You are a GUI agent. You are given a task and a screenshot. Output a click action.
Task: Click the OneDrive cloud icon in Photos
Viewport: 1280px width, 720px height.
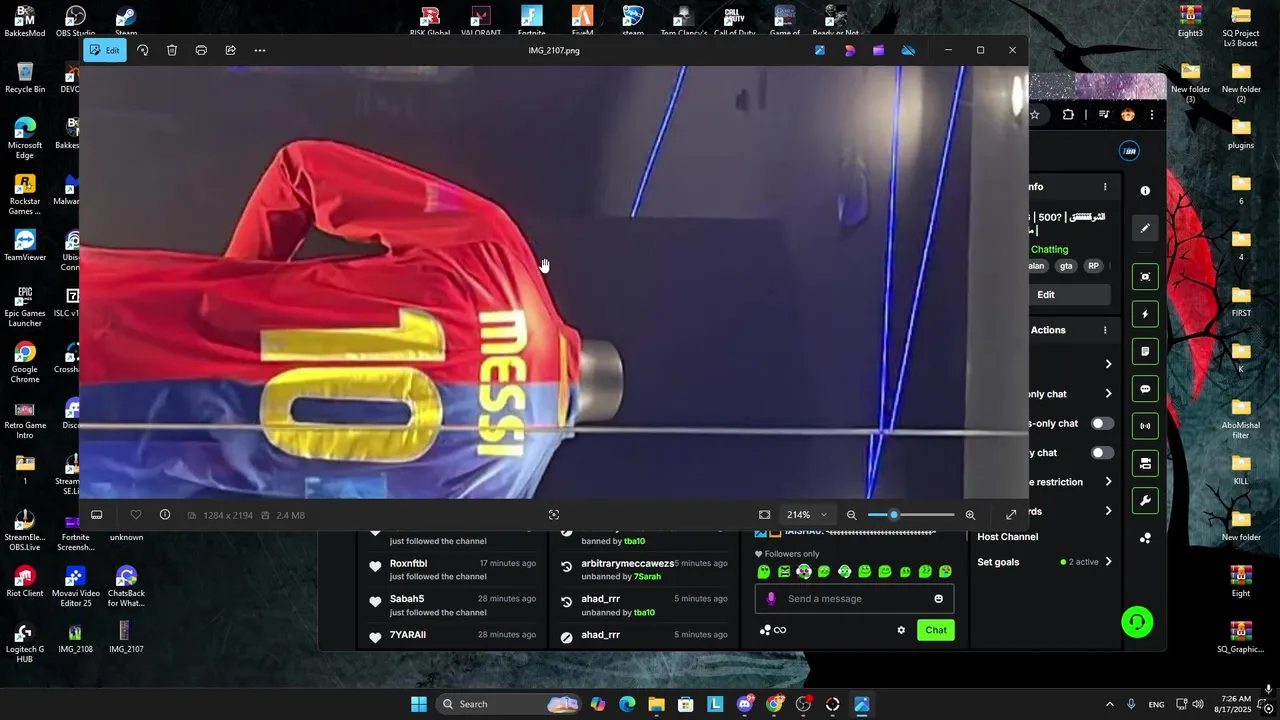(x=908, y=50)
